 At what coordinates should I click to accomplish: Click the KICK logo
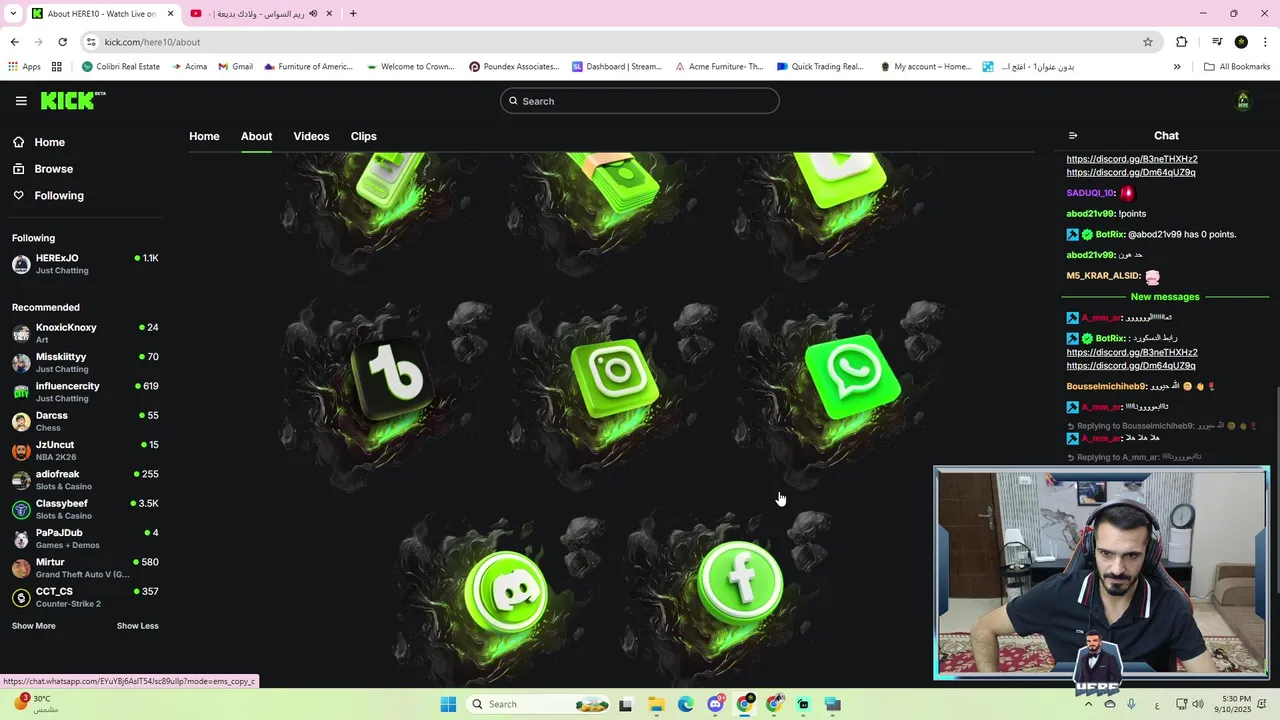coord(72,101)
